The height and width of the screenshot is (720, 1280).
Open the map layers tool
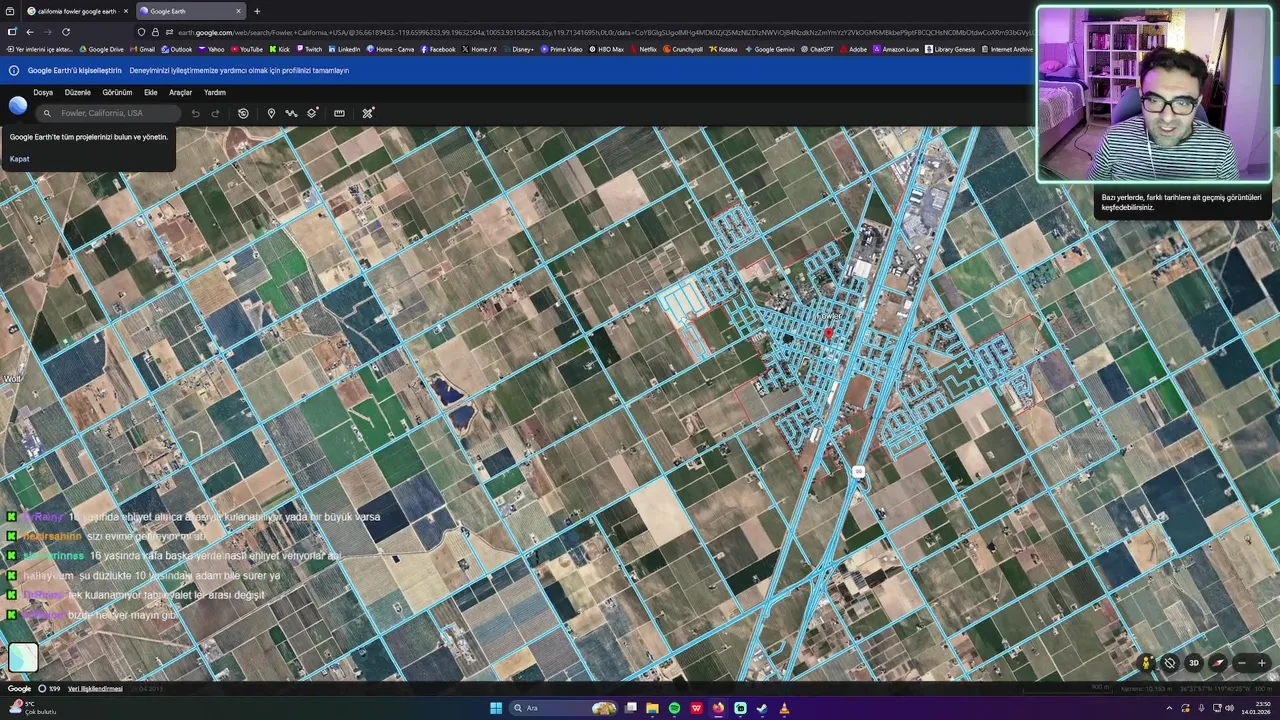tap(312, 113)
